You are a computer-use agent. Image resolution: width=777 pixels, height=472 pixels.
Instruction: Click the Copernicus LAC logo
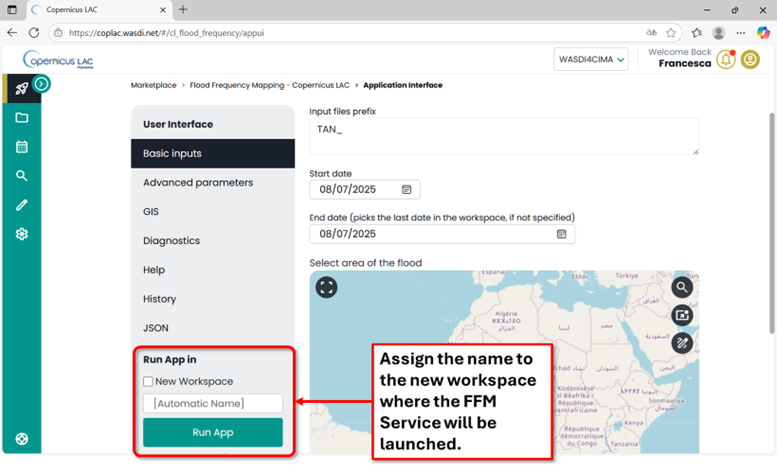58,60
